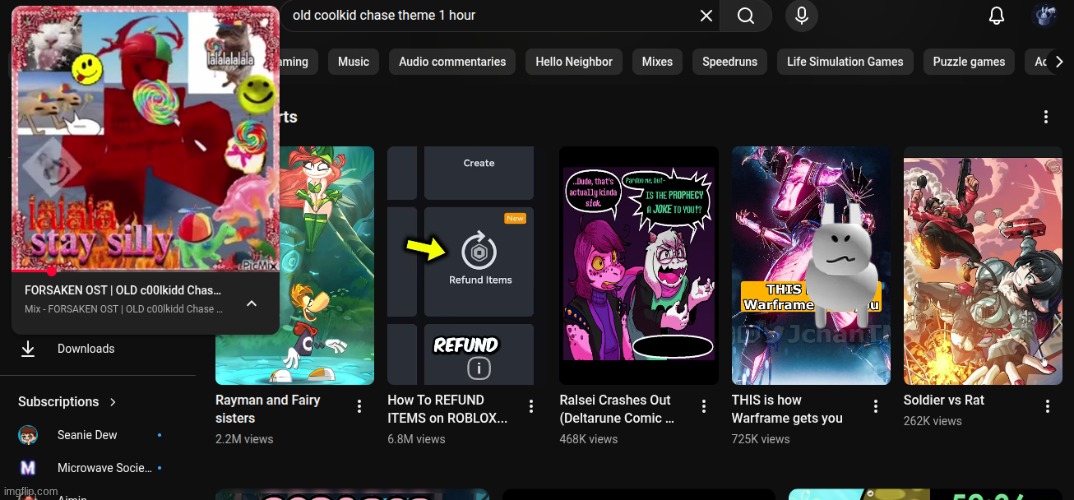Image resolution: width=1074 pixels, height=500 pixels.
Task: Start voice search with microphone icon
Action: [801, 16]
